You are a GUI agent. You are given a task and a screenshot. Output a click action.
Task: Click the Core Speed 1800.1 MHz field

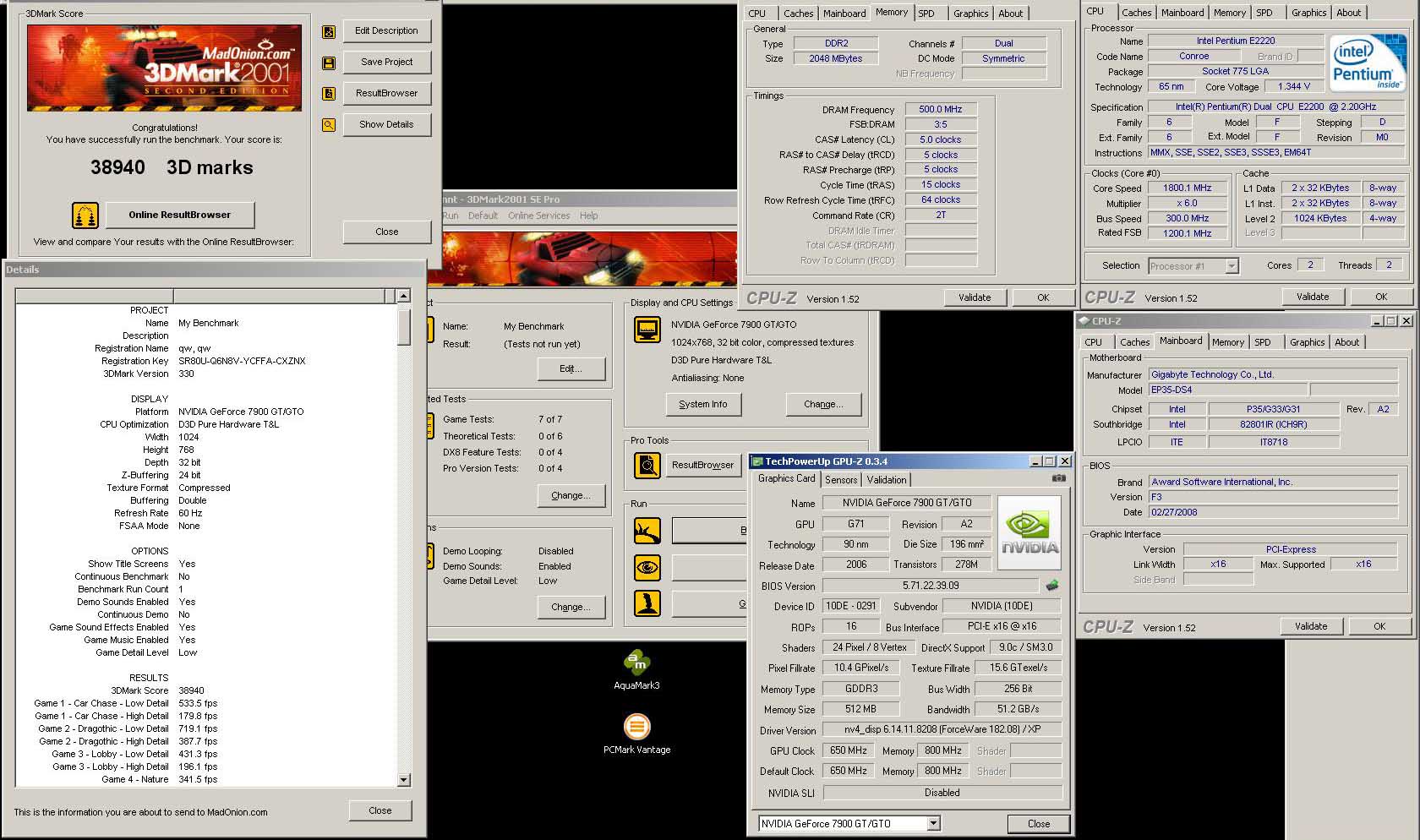pos(1188,188)
